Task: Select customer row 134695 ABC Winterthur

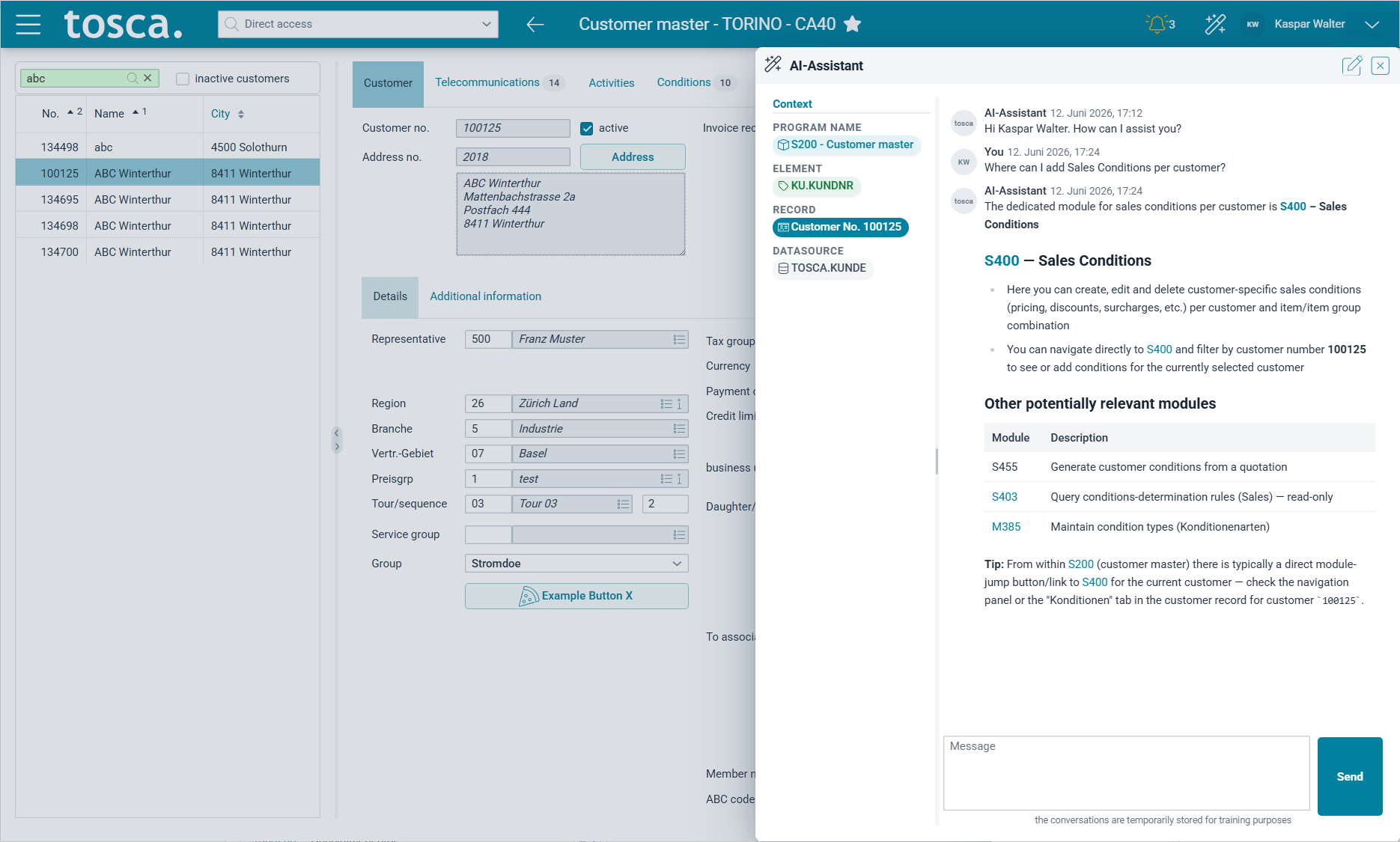Action: tap(168, 200)
